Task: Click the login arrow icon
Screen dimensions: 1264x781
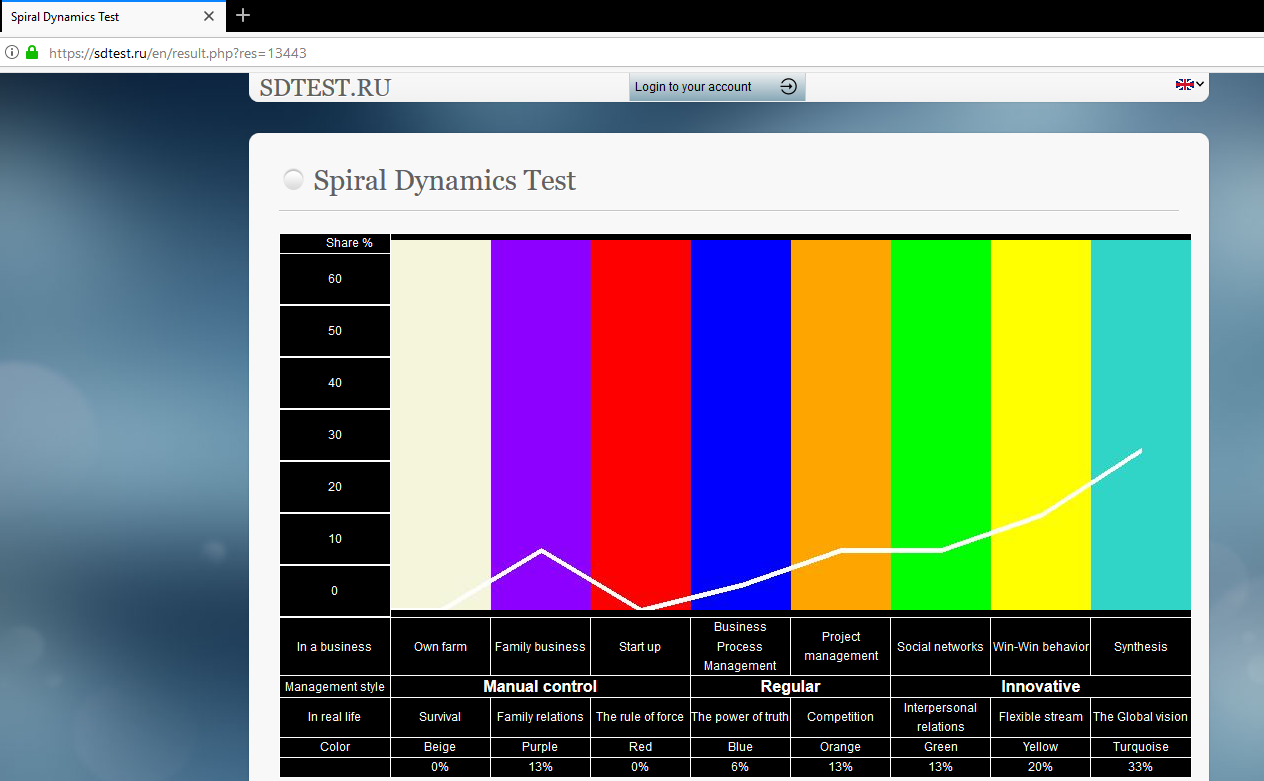Action: 788,87
